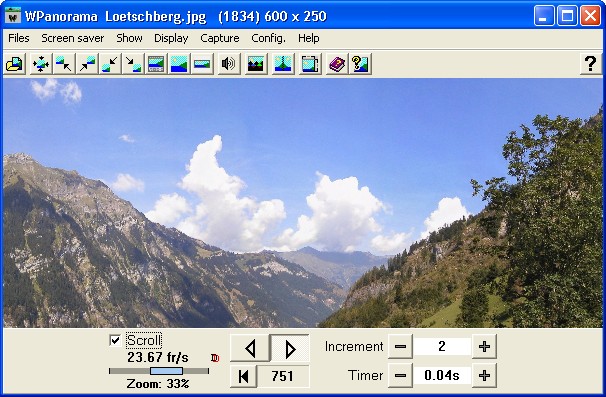
Task: Jump to panorama start with the rewind button
Action: coord(243,376)
